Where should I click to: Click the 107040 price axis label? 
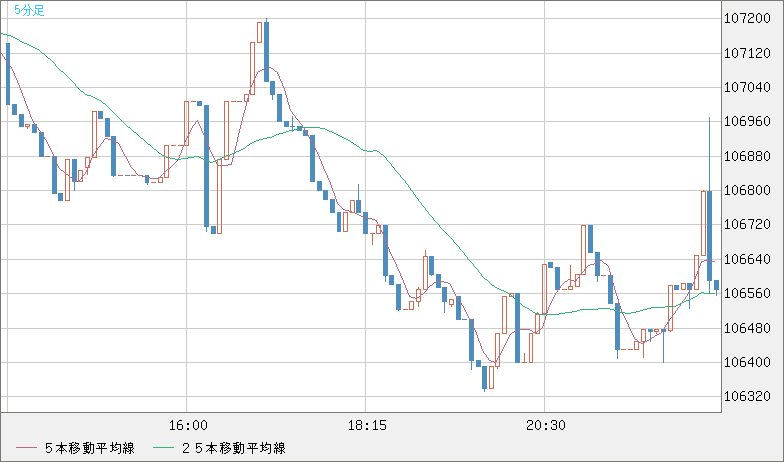[747, 88]
